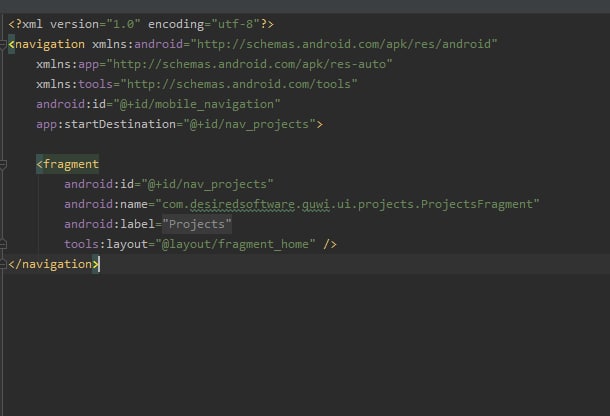Click the encoding "utf-8" value

(x=235, y=24)
